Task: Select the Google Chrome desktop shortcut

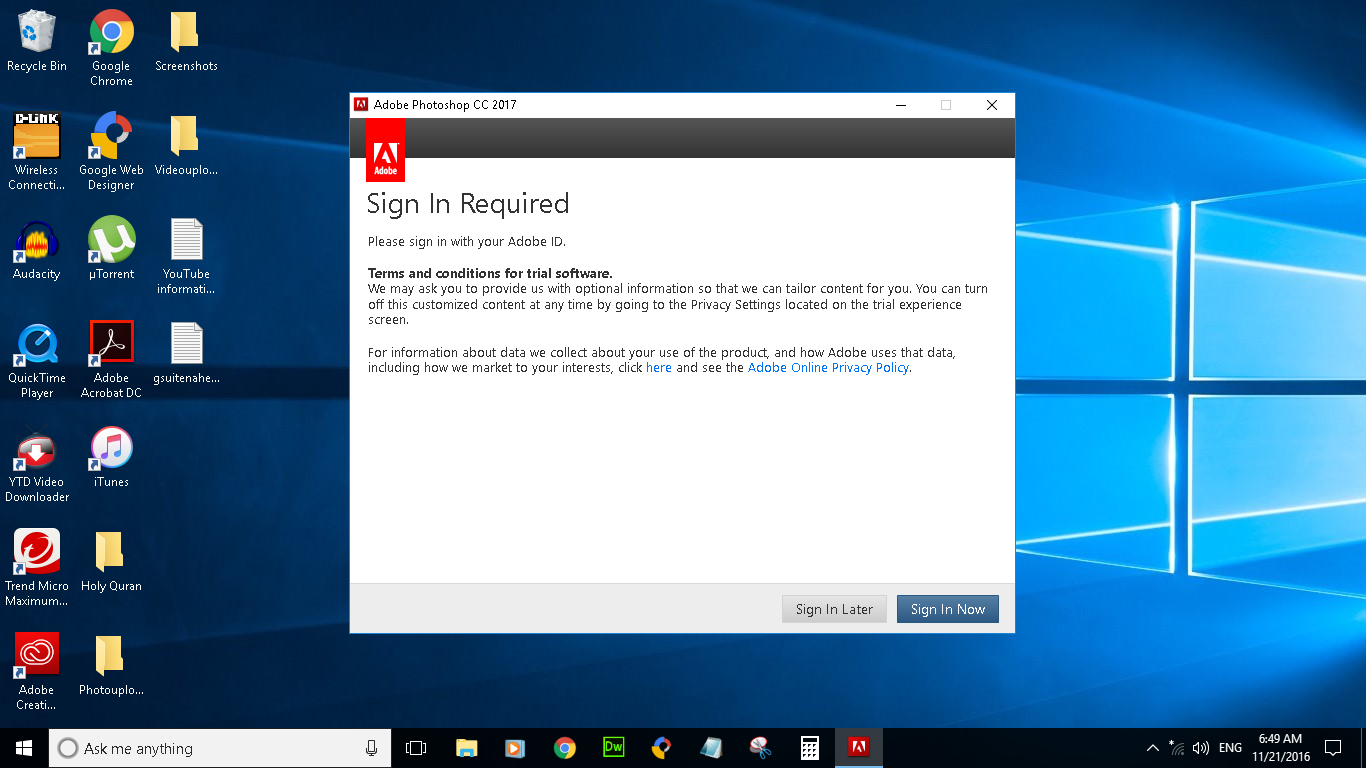Action: [111, 48]
